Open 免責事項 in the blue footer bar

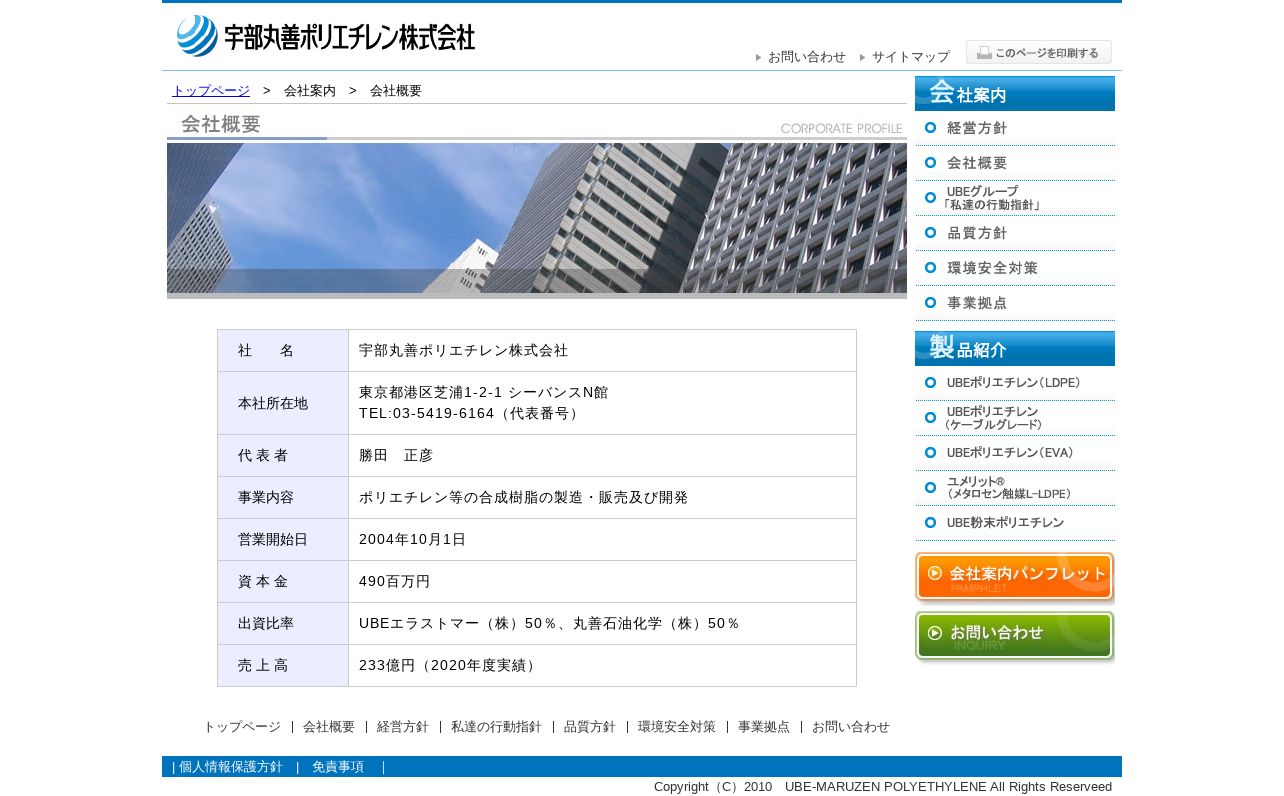pos(338,767)
